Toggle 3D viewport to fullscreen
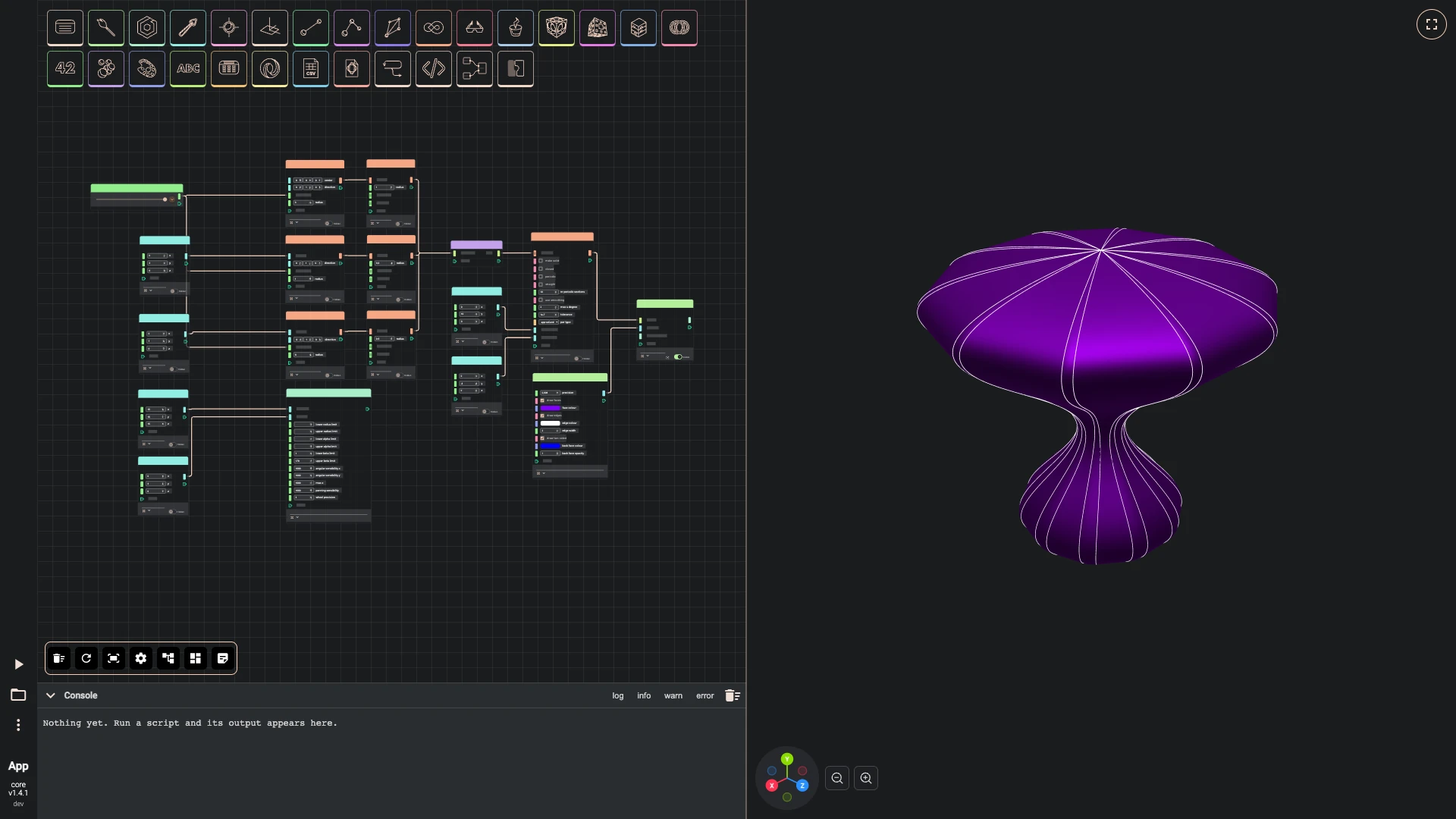Screen dimensions: 1456x819 coord(1432,24)
